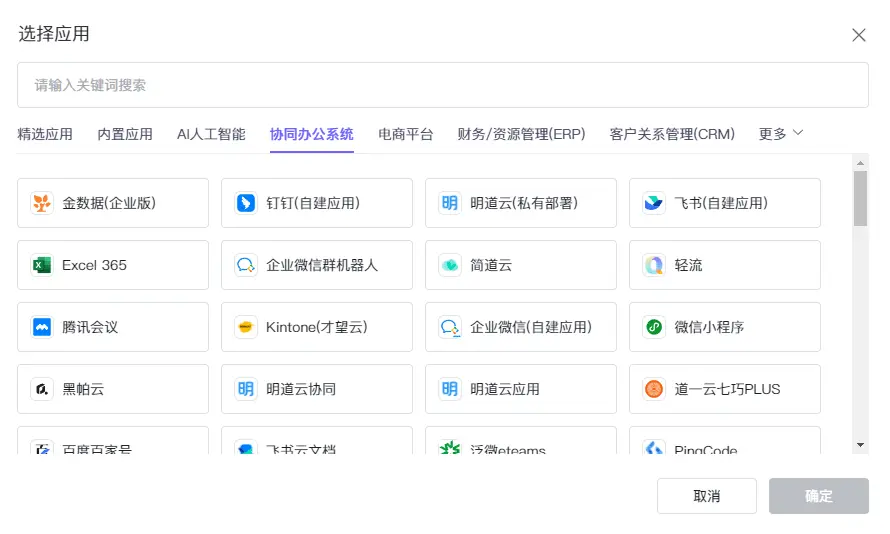Switch to the 电商平台 tab
The width and height of the screenshot is (890, 534).
[406, 134]
